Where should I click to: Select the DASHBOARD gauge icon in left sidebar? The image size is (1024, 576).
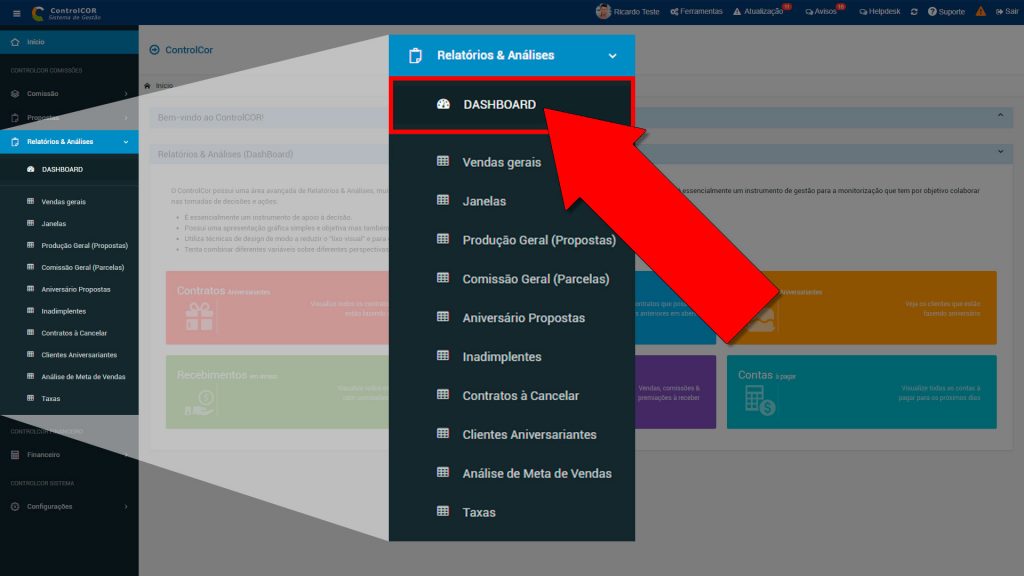tap(31, 169)
